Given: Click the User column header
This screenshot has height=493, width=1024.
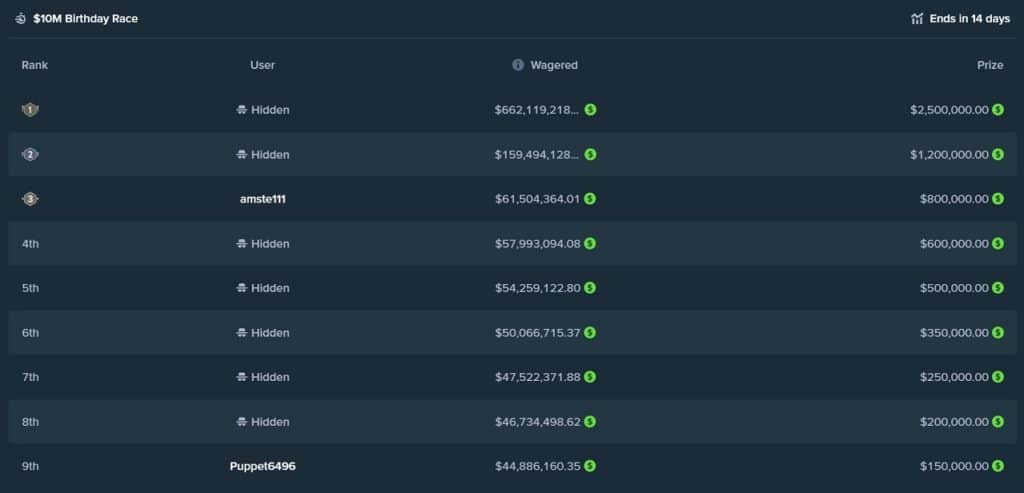Looking at the screenshot, I should pyautogui.click(x=263, y=65).
